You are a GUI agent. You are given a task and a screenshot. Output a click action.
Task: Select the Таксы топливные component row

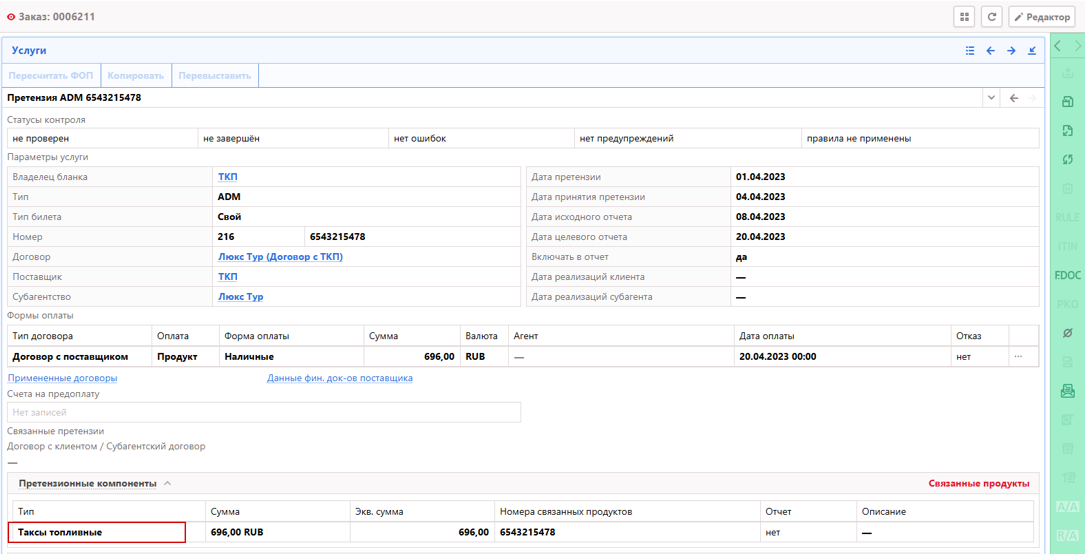click(97, 533)
